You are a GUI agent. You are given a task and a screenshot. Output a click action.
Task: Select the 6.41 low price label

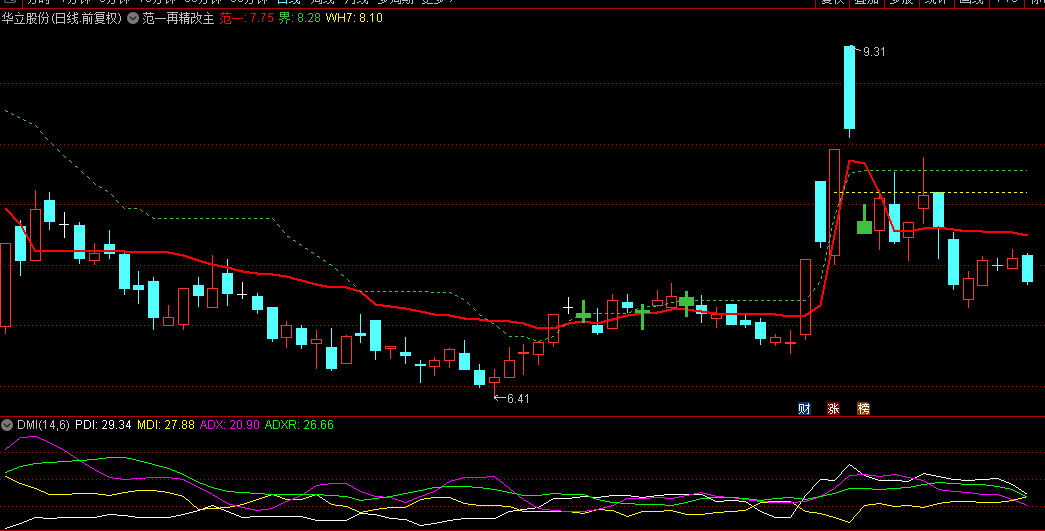pos(518,399)
